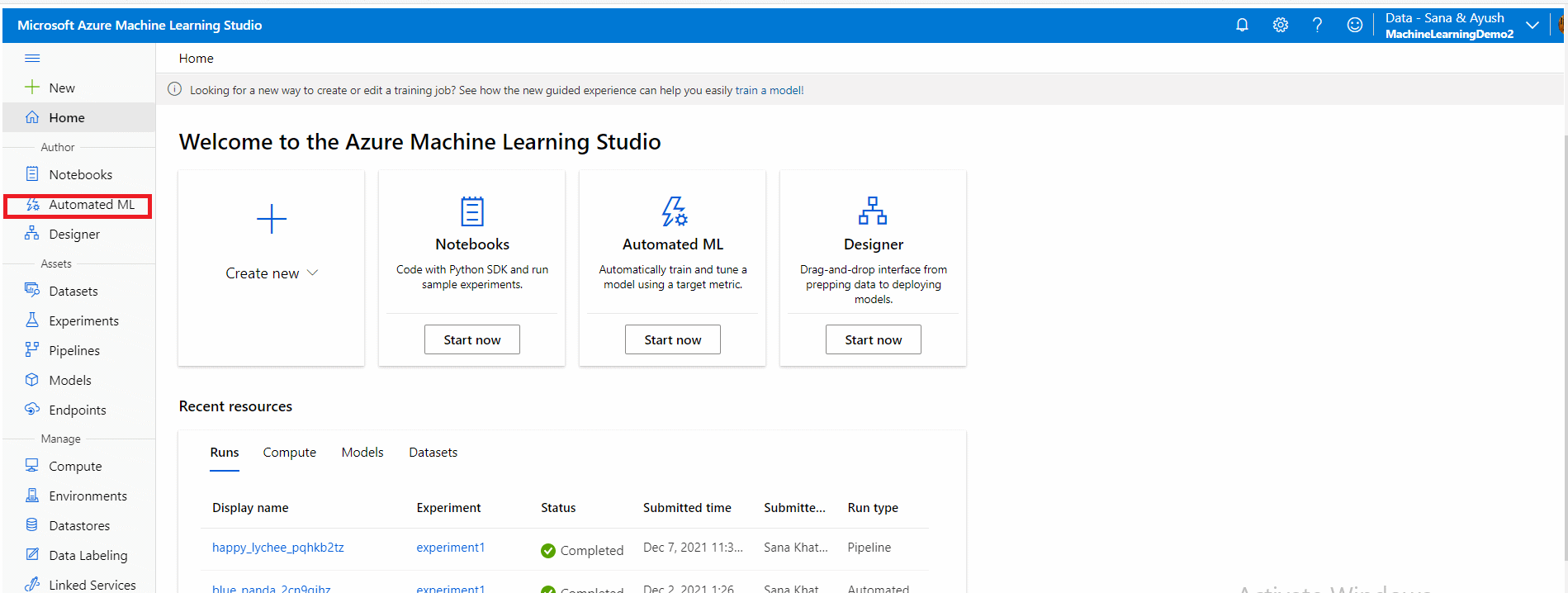Sort by the Display name column header

(x=250, y=508)
